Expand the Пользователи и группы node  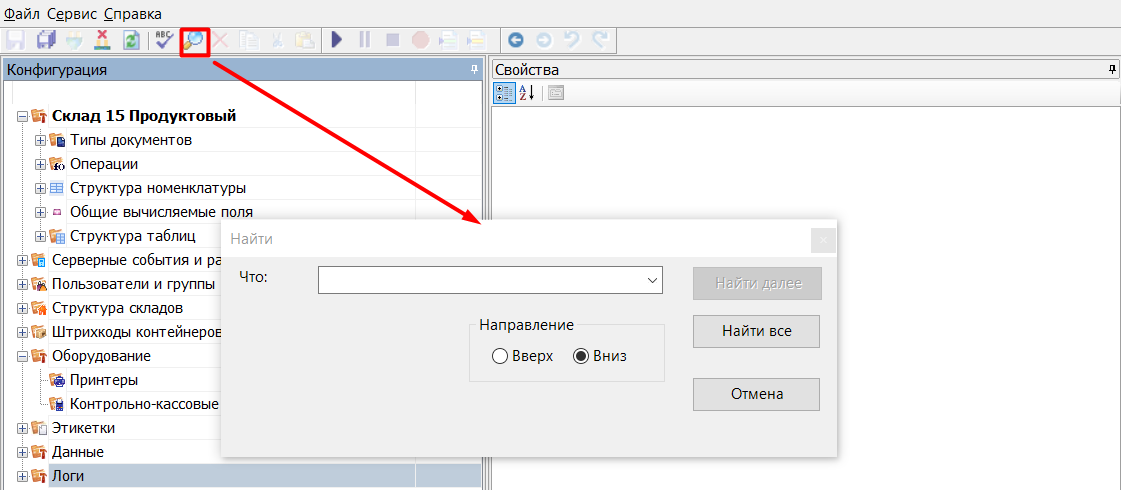tap(22, 284)
